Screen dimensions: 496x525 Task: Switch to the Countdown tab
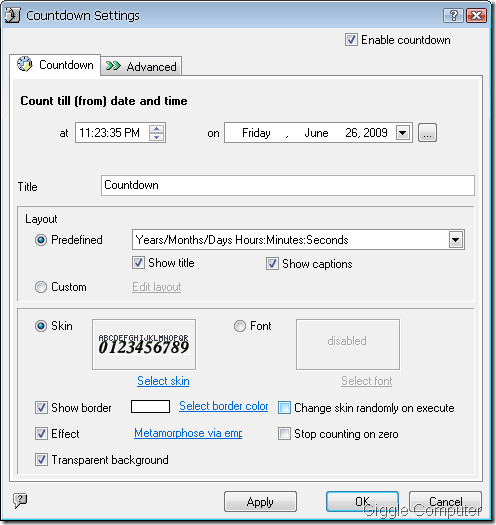(55, 65)
